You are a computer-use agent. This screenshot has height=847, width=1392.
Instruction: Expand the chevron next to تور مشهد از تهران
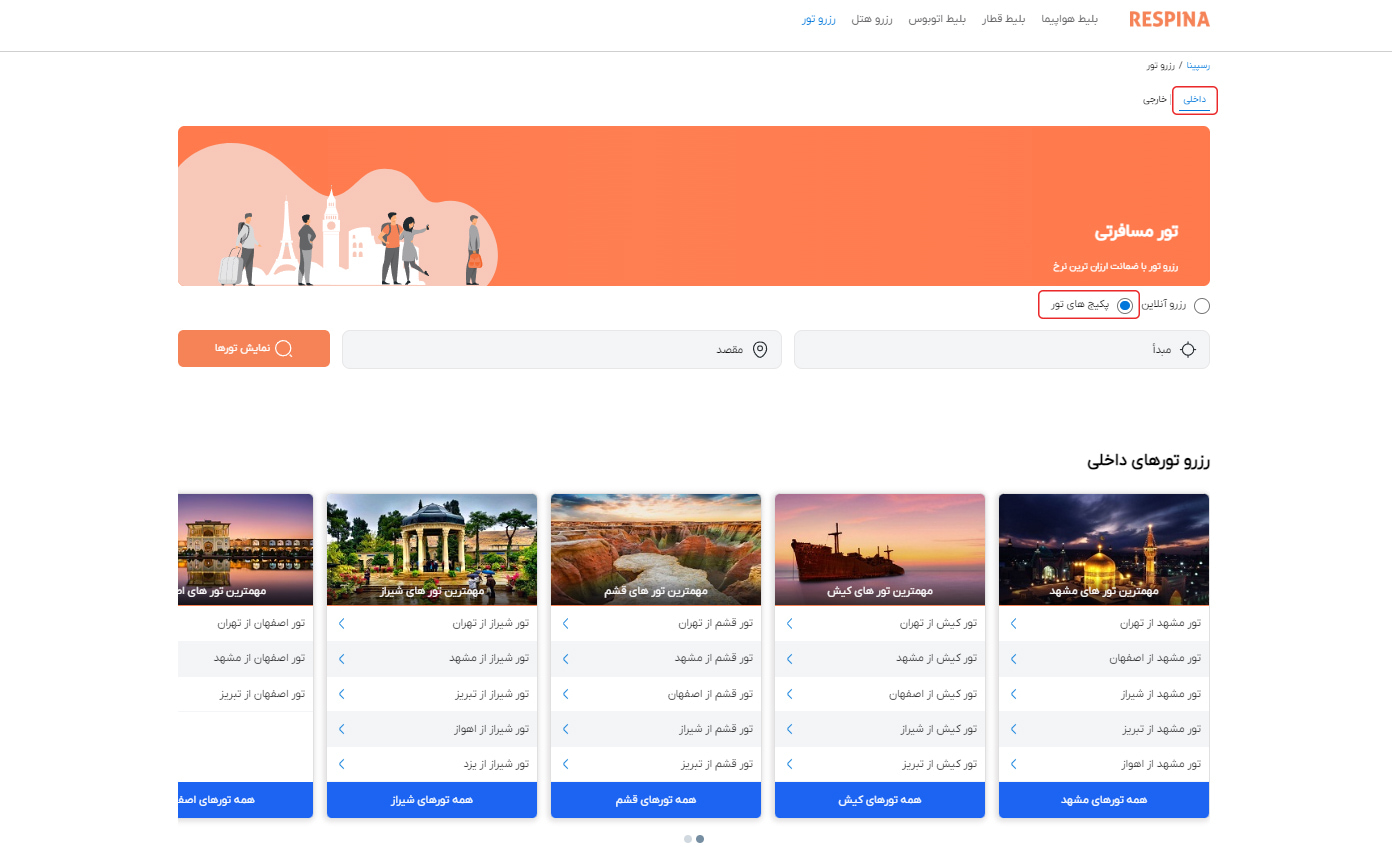coord(1012,623)
